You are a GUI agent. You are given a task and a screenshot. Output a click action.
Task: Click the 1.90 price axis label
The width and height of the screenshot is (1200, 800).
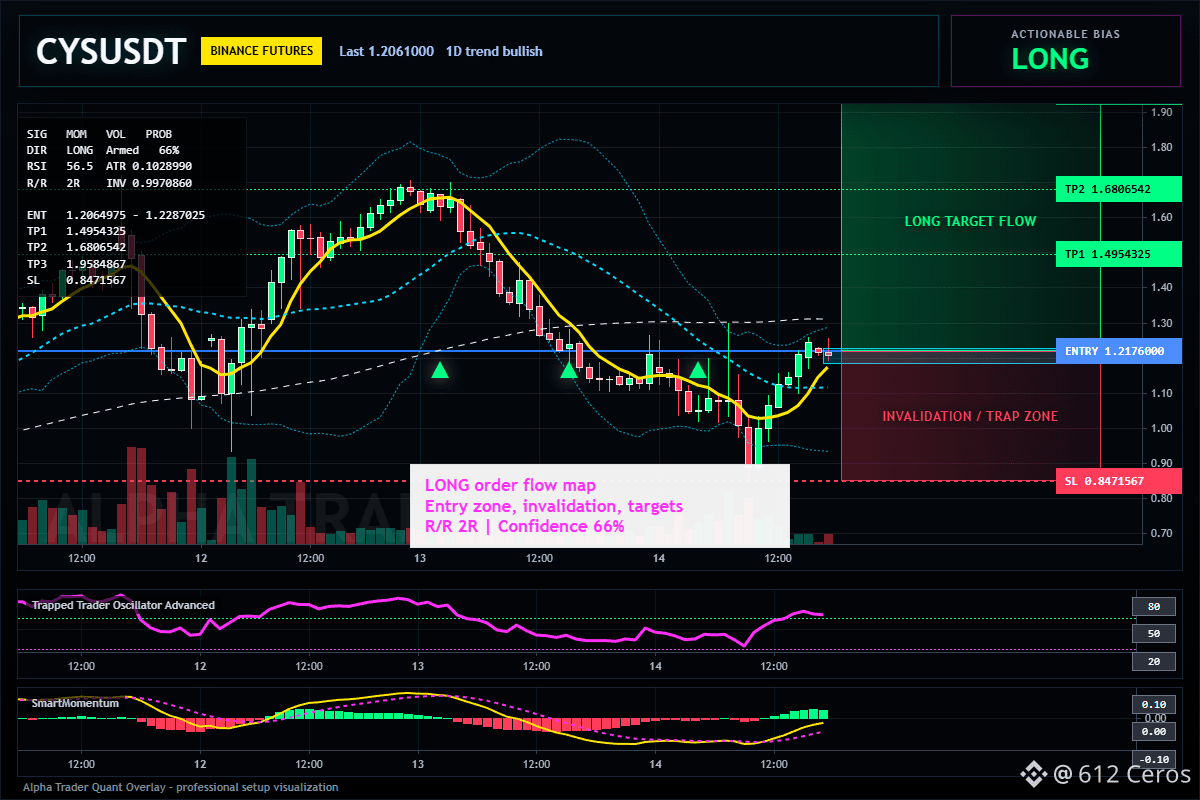pyautogui.click(x=1161, y=113)
